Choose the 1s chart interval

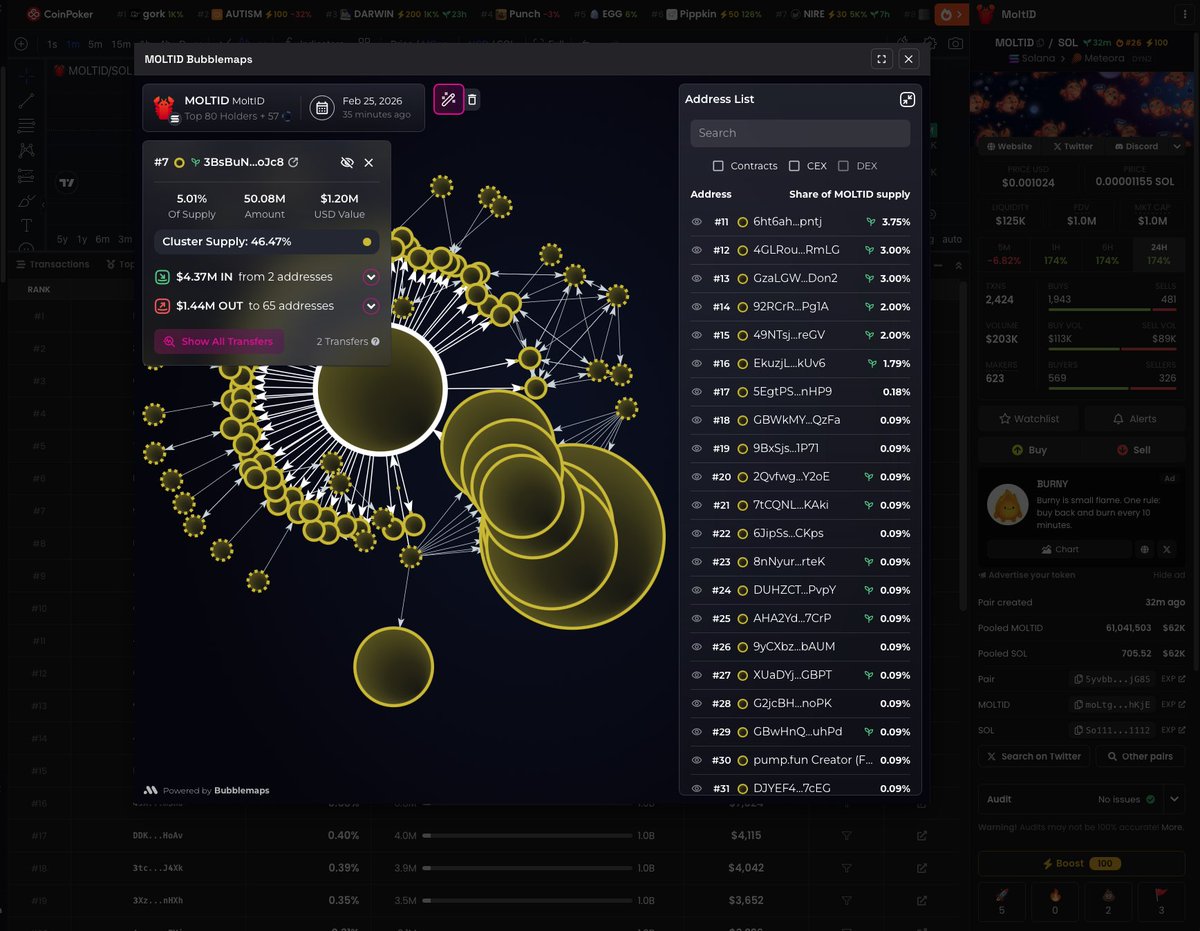coord(52,44)
